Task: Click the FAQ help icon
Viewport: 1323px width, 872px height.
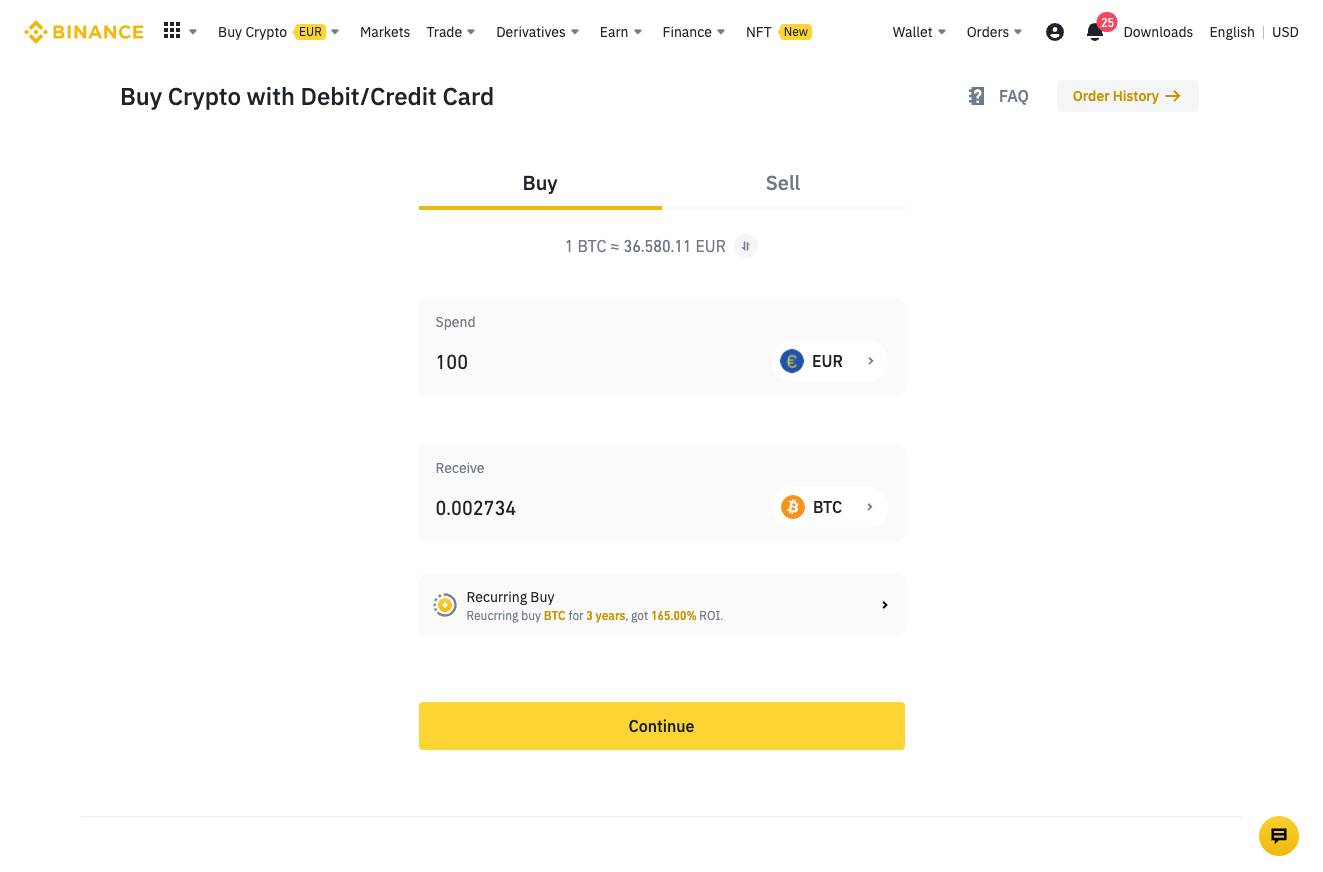Action: [977, 96]
